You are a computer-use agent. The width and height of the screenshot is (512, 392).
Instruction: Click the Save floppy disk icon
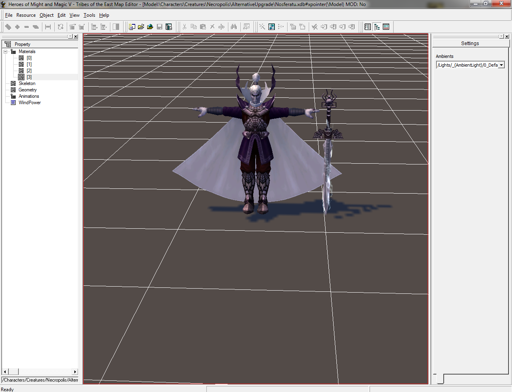(x=159, y=27)
